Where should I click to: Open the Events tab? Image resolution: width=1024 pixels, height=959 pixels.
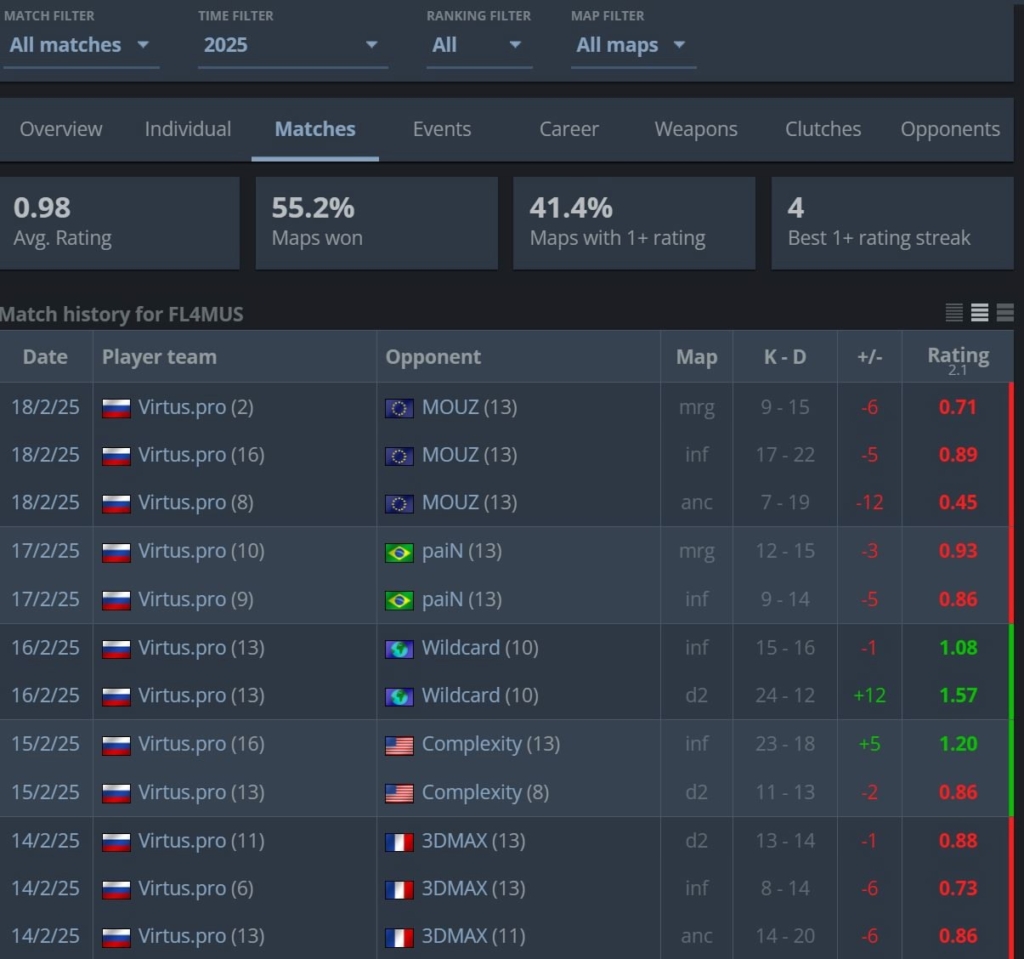pos(441,129)
